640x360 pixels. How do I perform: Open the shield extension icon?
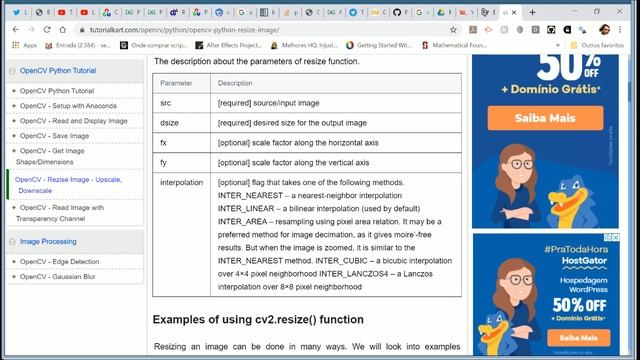pyautogui.click(x=520, y=30)
